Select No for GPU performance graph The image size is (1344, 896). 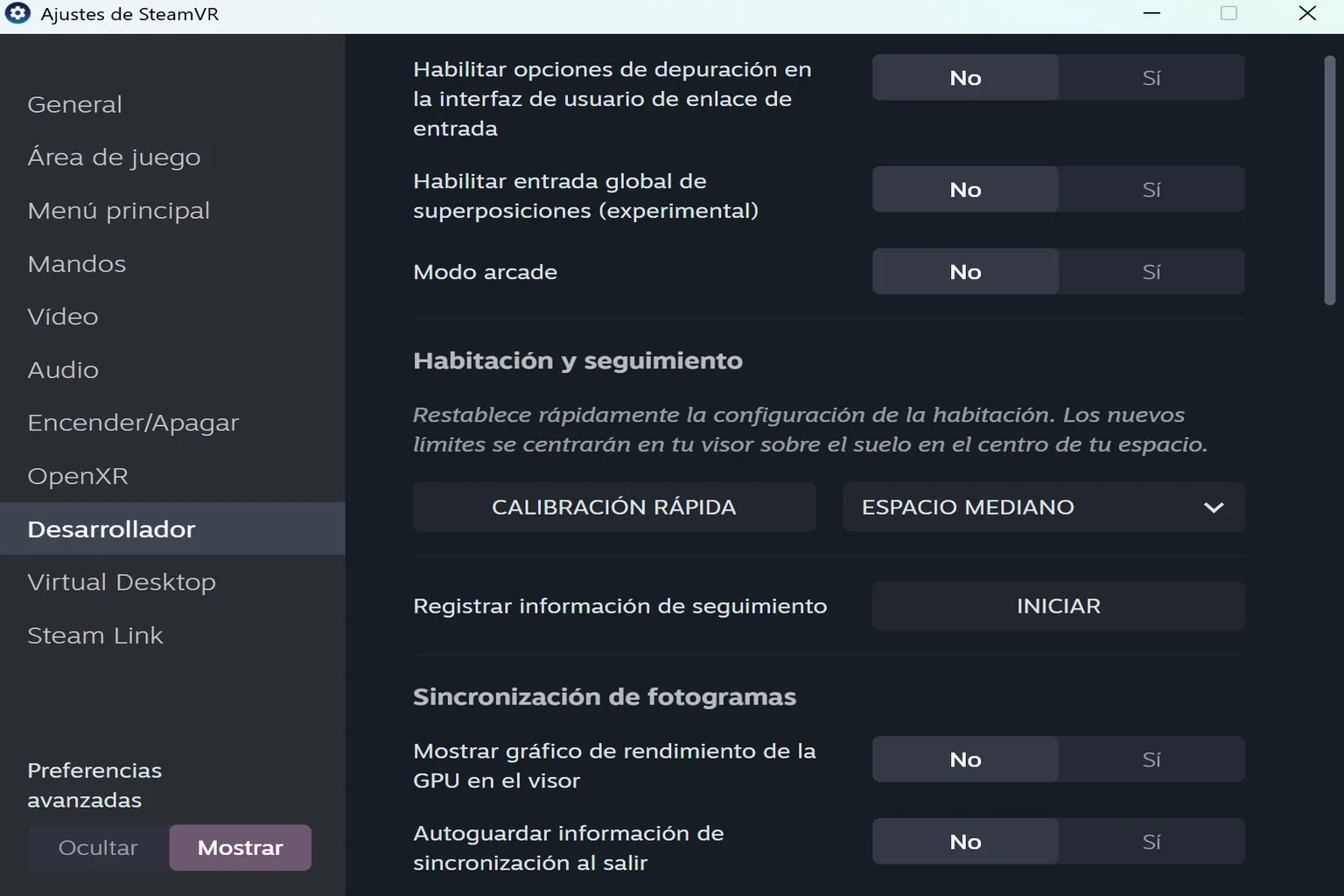pyautogui.click(x=965, y=759)
